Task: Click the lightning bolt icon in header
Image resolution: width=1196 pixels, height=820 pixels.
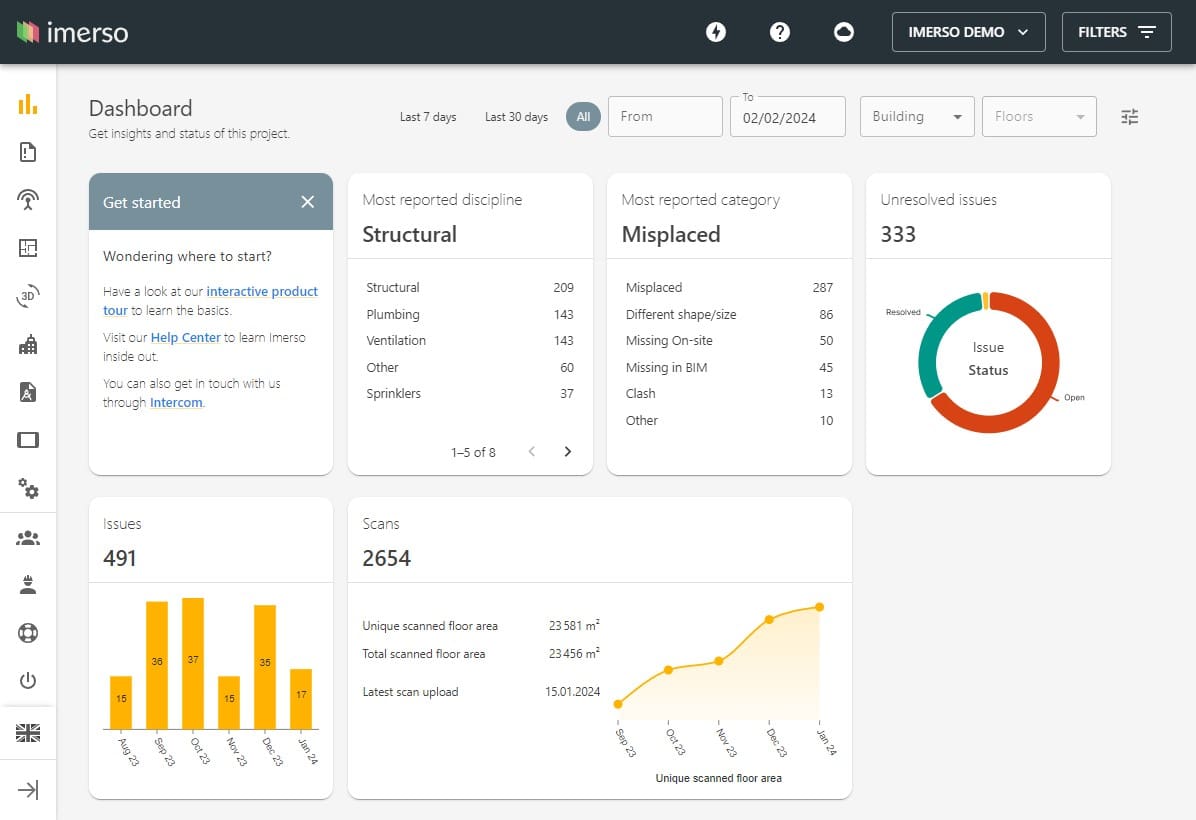Action: click(x=716, y=32)
